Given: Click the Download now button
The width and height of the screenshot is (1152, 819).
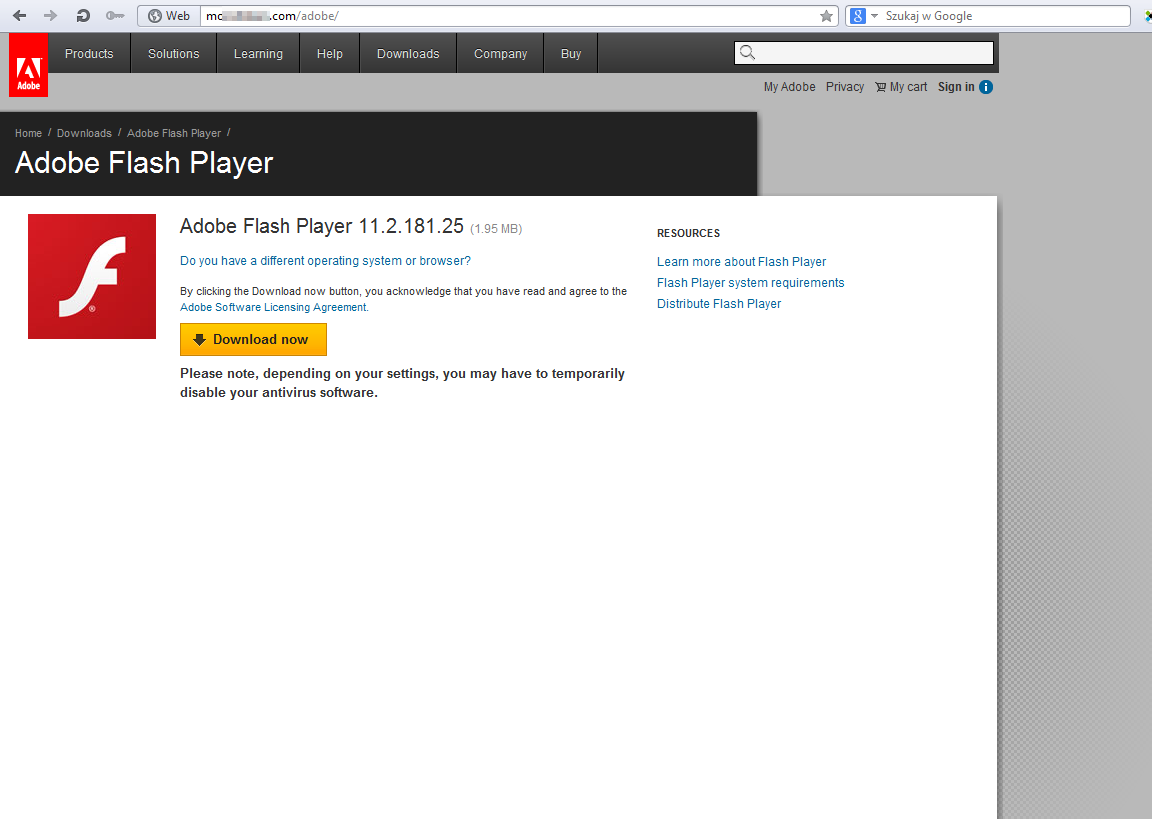Looking at the screenshot, I should pos(253,339).
